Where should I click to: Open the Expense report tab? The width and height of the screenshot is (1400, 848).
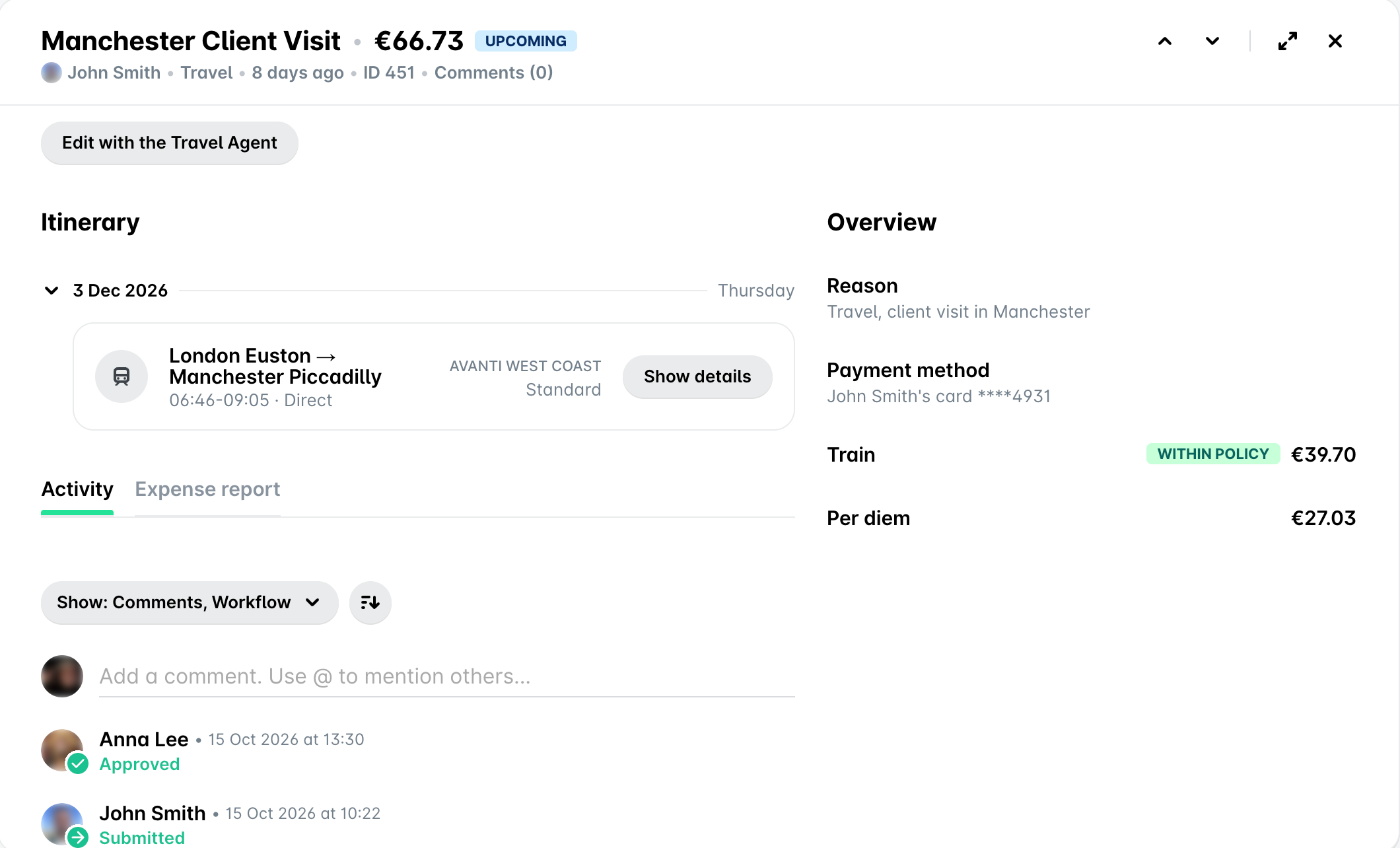207,490
